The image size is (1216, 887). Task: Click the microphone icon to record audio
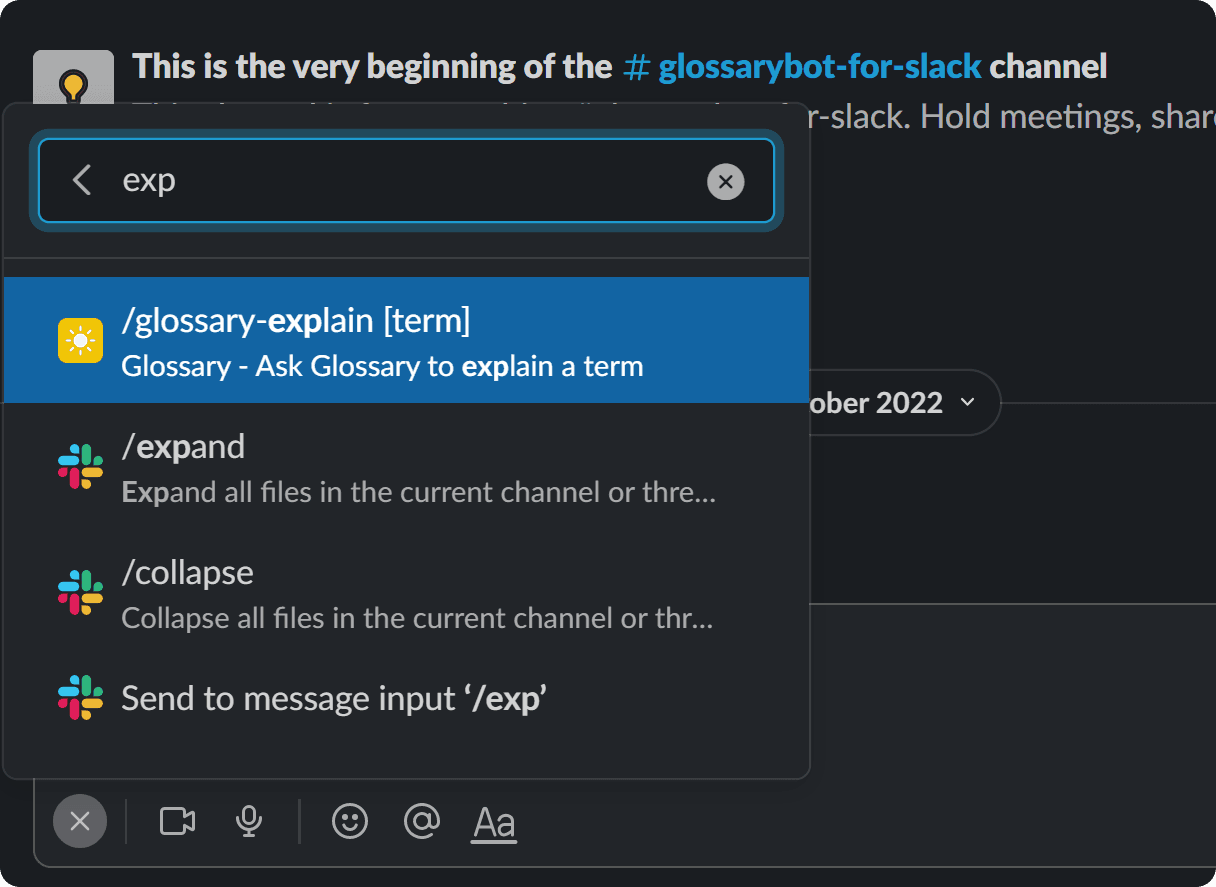[x=248, y=821]
